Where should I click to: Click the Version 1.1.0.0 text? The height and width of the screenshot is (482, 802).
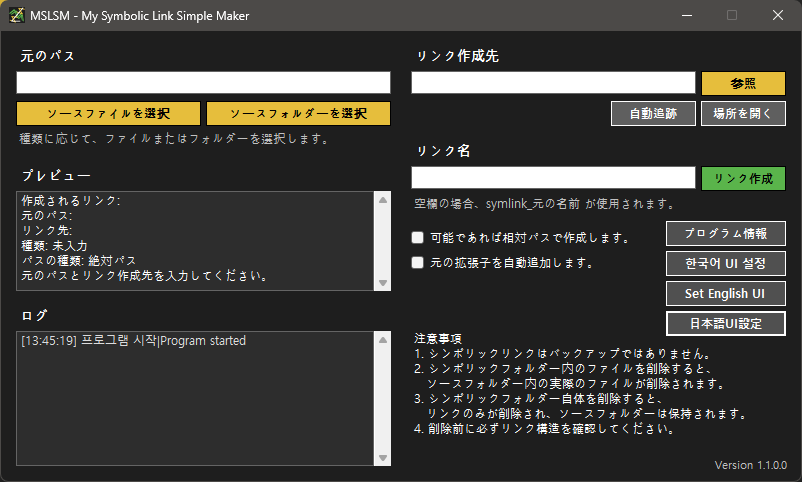(x=751, y=465)
